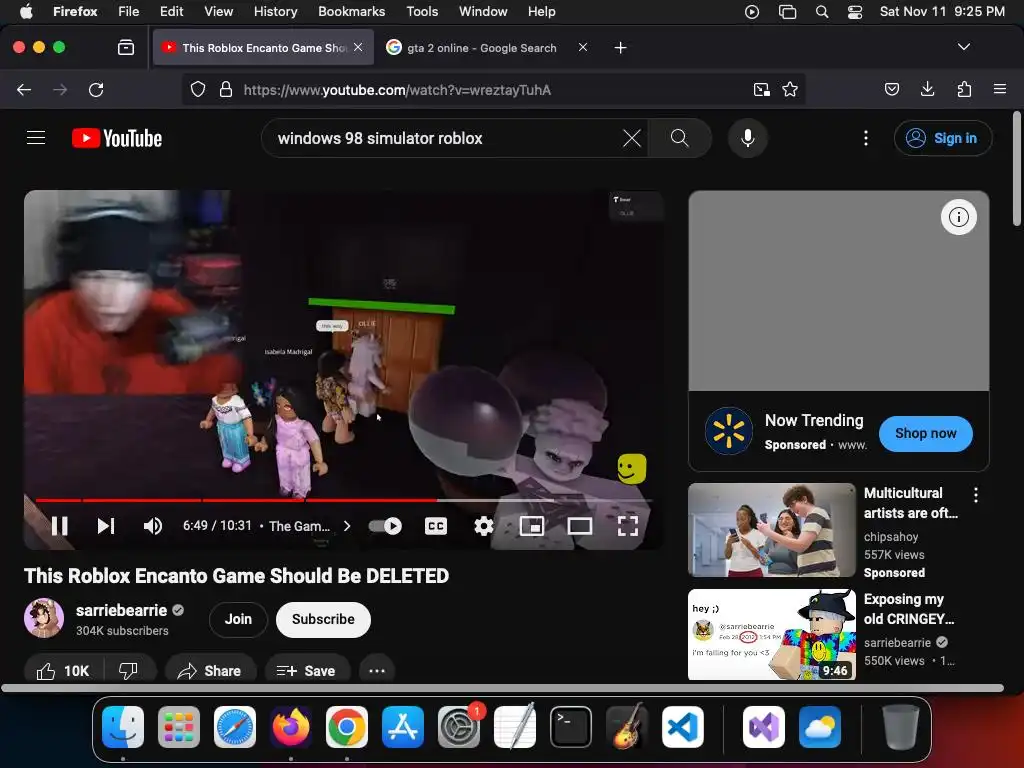Open the Bookmarks menu

click(351, 11)
